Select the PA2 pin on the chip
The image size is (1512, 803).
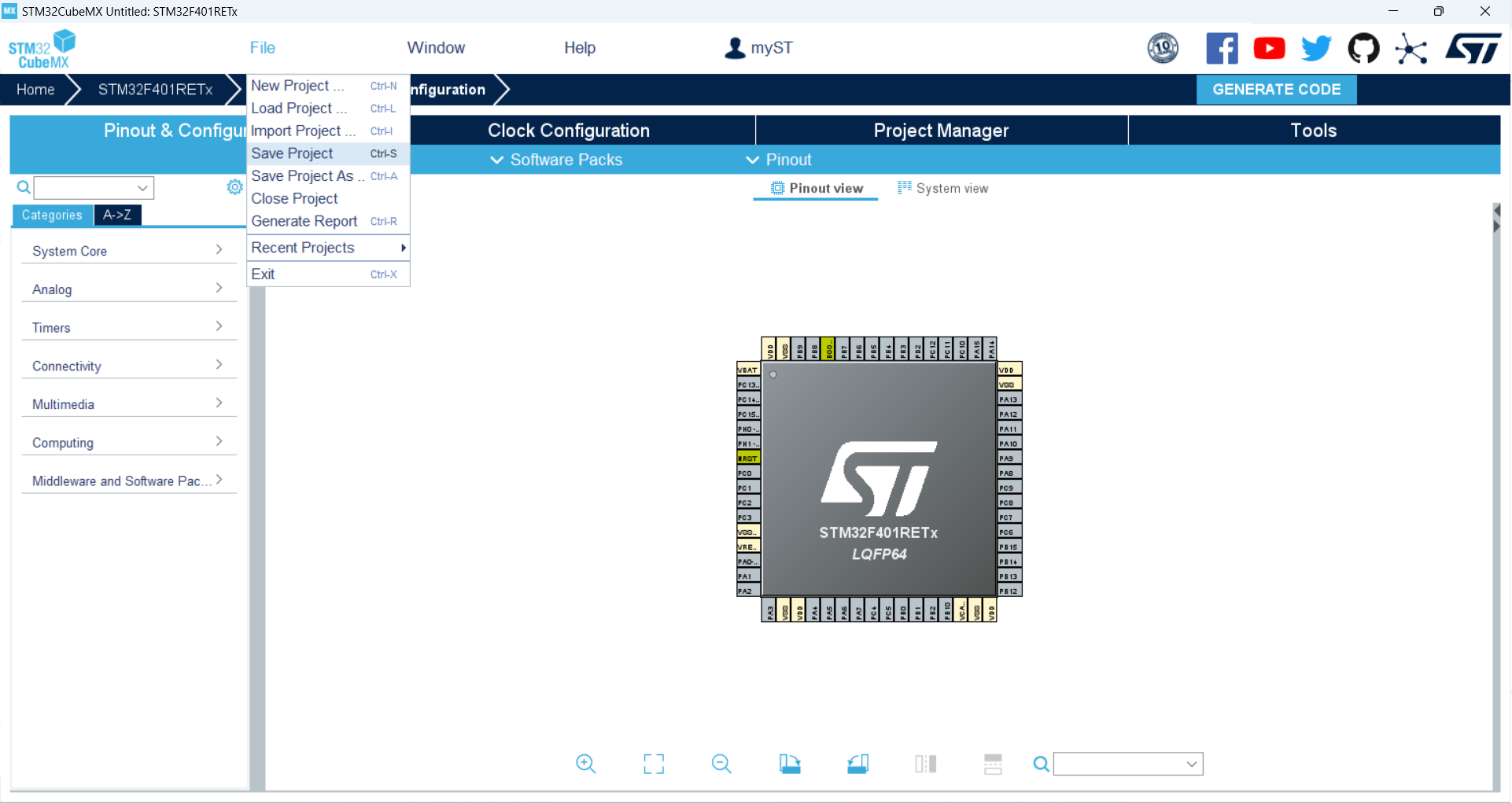pos(747,591)
